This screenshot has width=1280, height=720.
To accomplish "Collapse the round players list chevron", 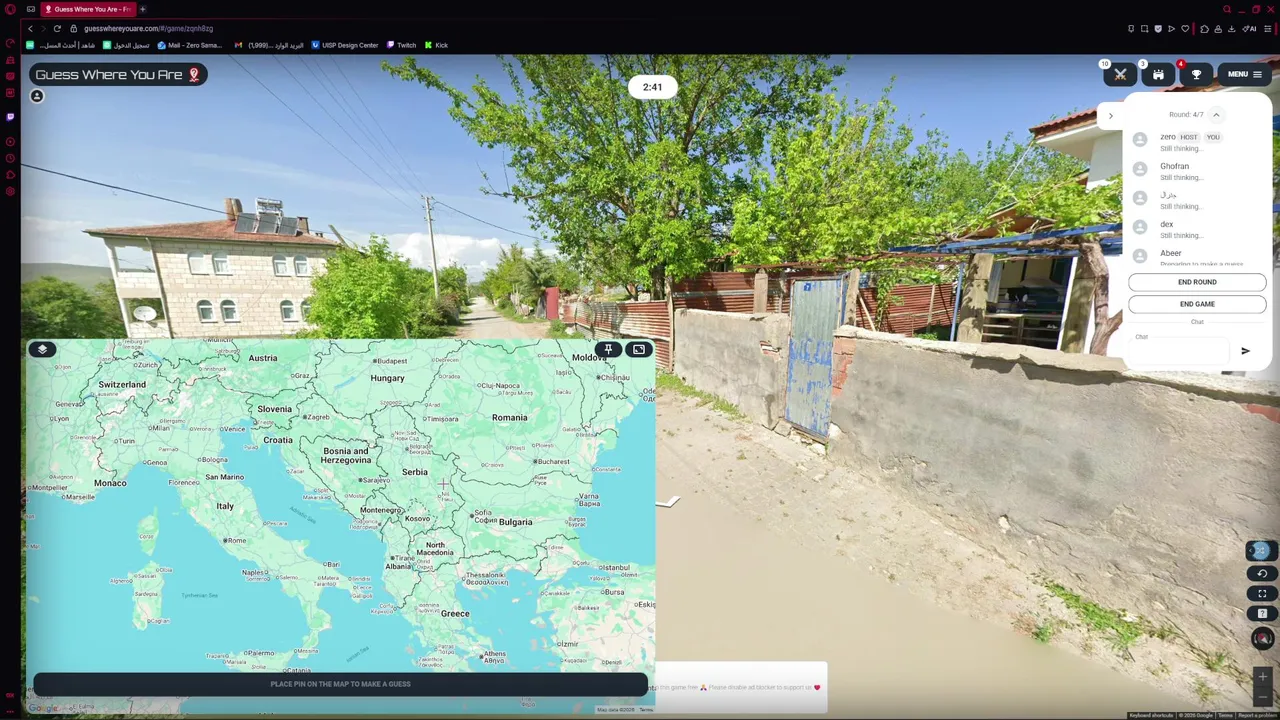I will (x=1216, y=115).
